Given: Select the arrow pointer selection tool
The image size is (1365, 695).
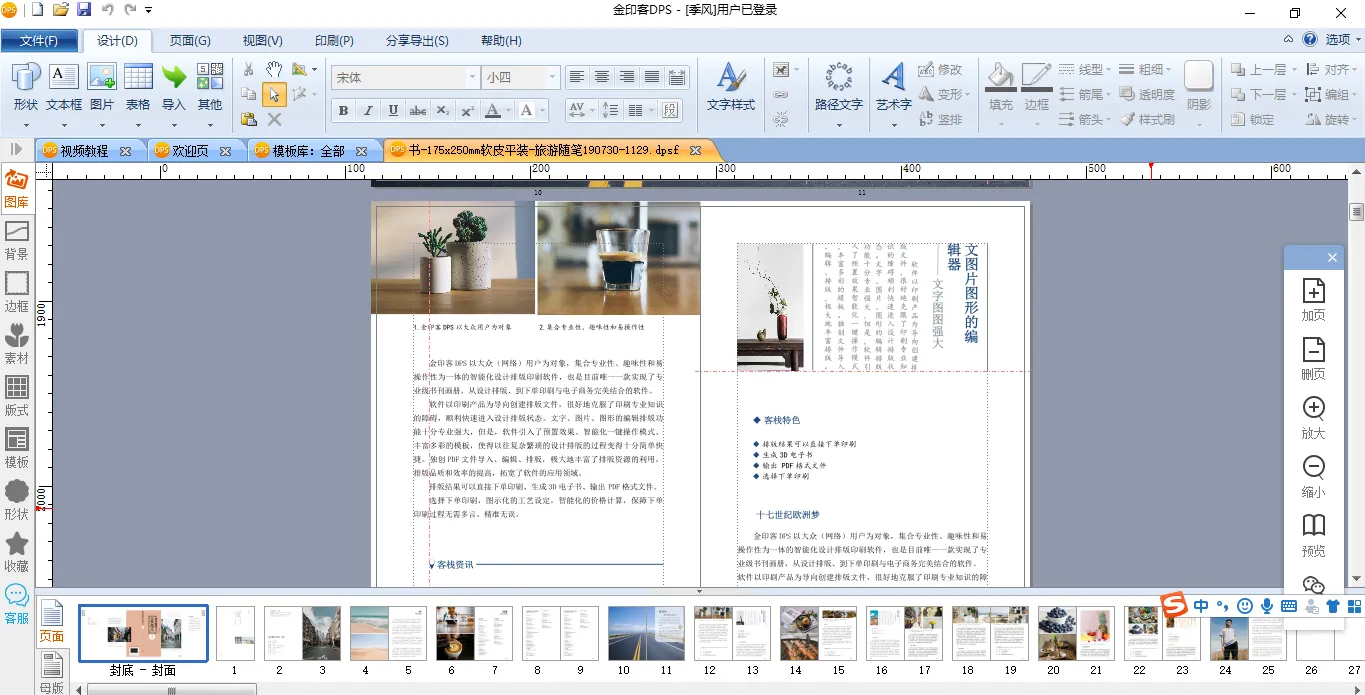Looking at the screenshot, I should 274,95.
